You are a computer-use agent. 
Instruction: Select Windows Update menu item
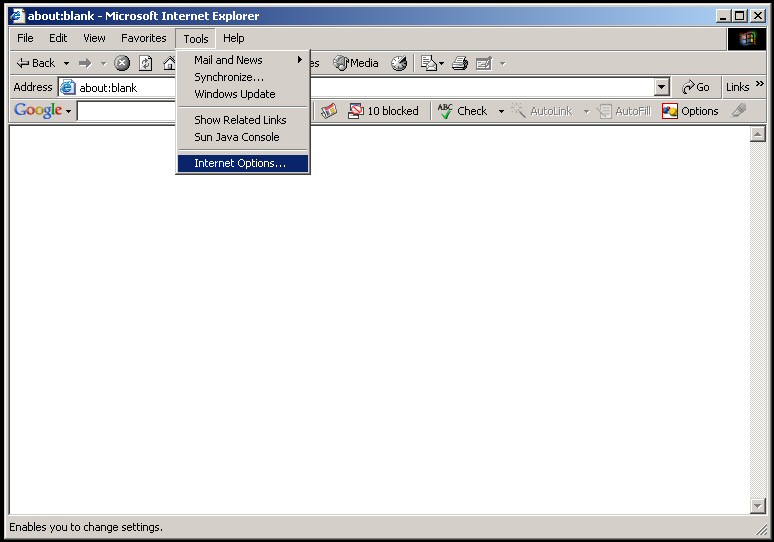pyautogui.click(x=243, y=94)
